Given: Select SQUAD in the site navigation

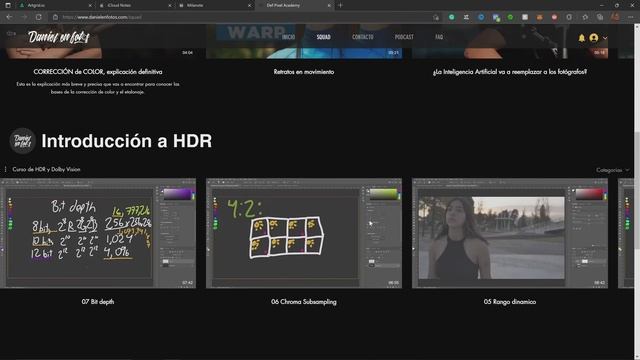Looking at the screenshot, I should pos(324,37).
